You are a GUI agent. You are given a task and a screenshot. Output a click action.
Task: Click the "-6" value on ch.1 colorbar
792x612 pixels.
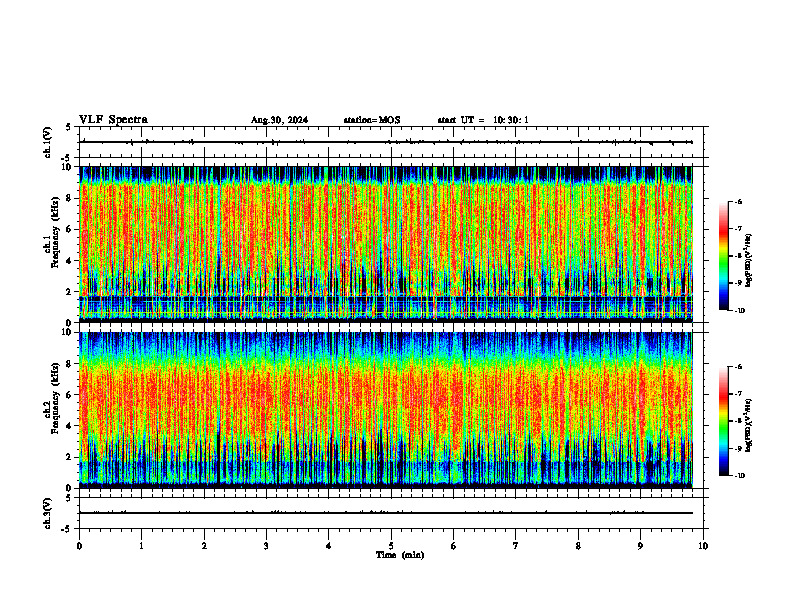[738, 202]
